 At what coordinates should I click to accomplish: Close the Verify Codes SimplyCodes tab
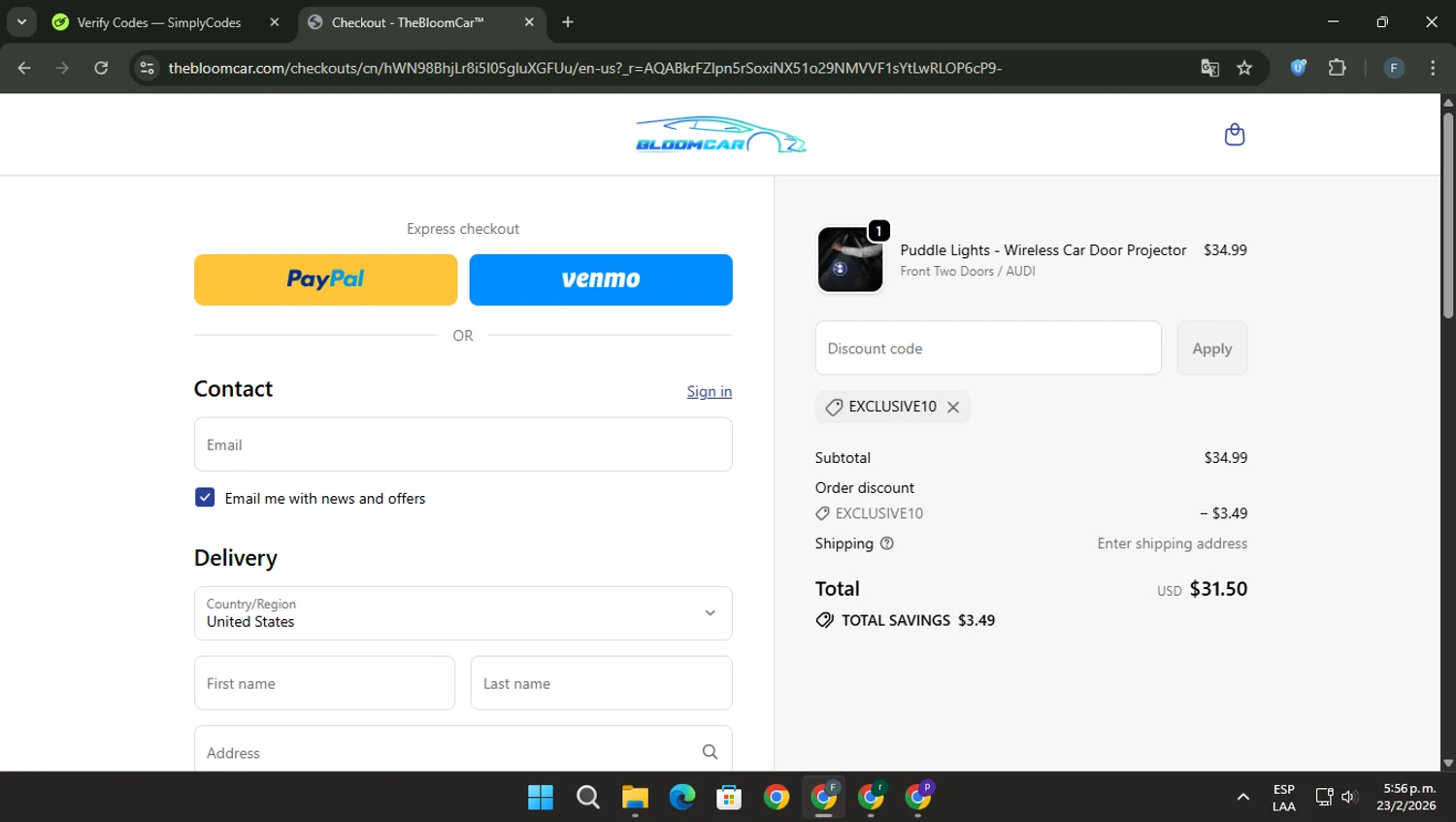[x=275, y=22]
